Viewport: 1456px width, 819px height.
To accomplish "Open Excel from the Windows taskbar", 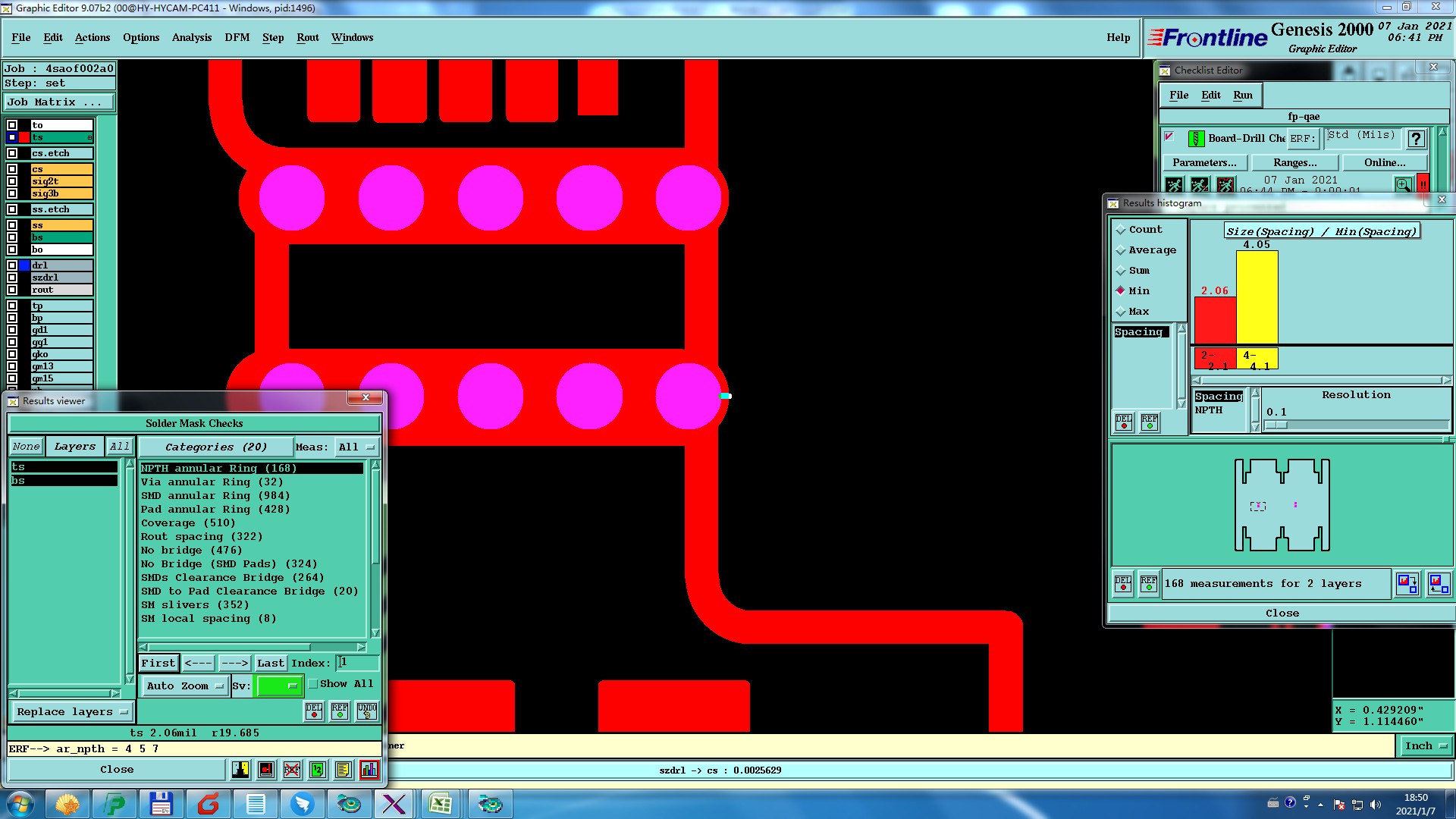I will click(440, 804).
